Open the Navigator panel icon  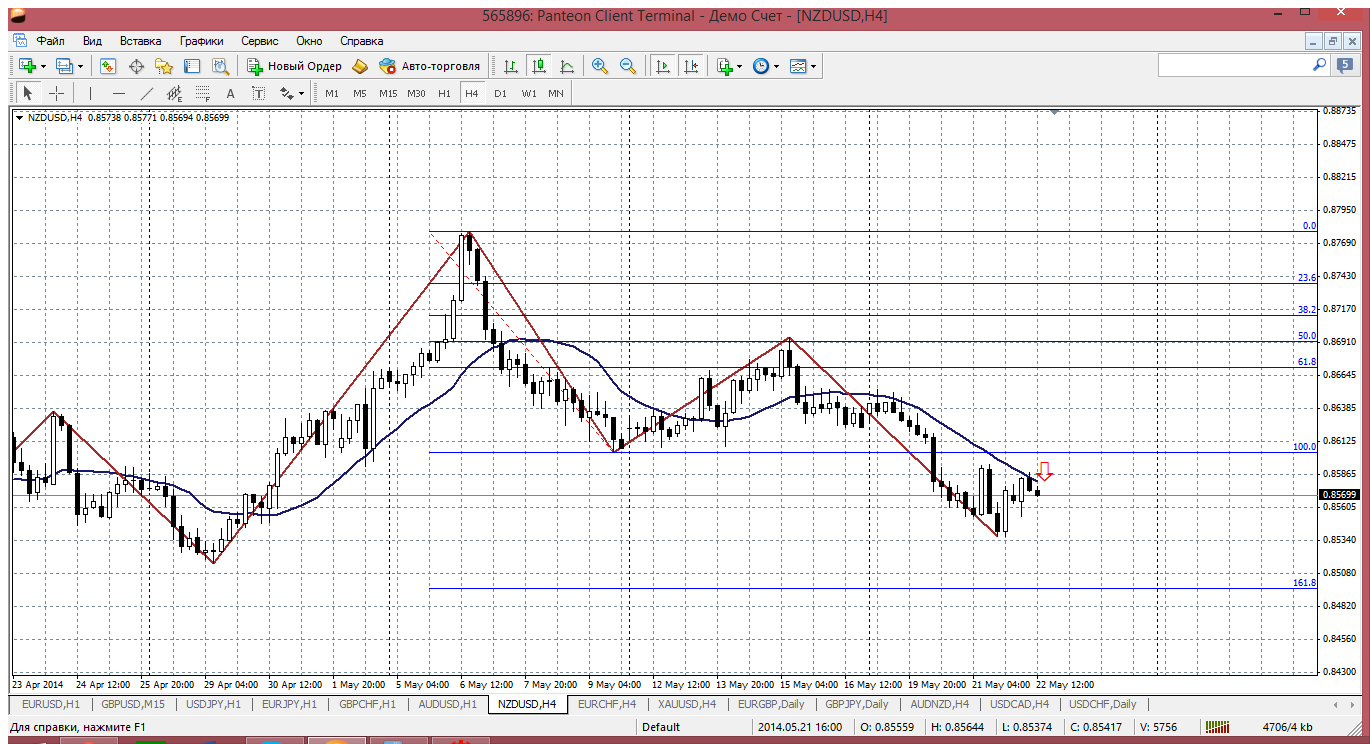point(164,66)
